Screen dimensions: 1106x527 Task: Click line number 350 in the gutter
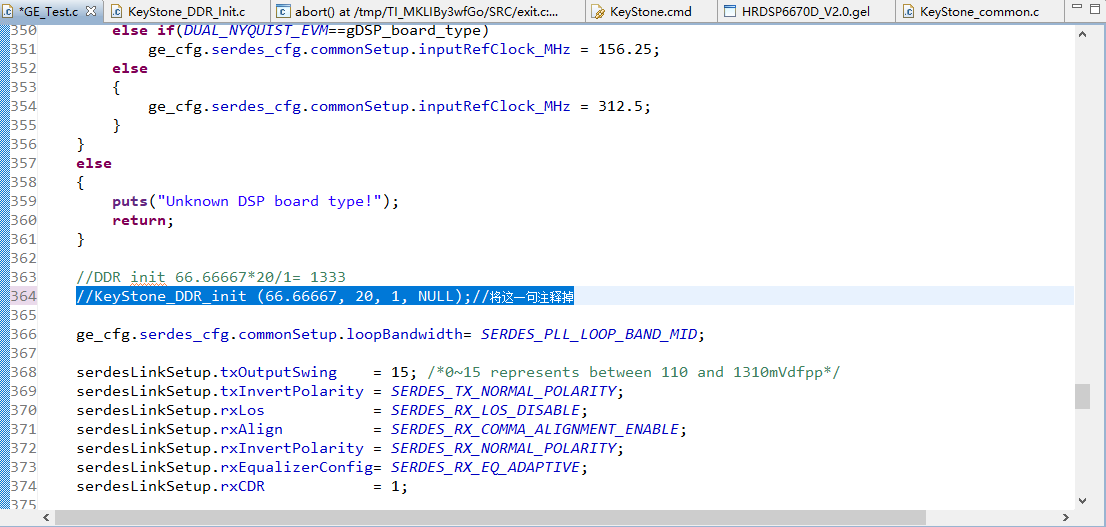click(23, 31)
